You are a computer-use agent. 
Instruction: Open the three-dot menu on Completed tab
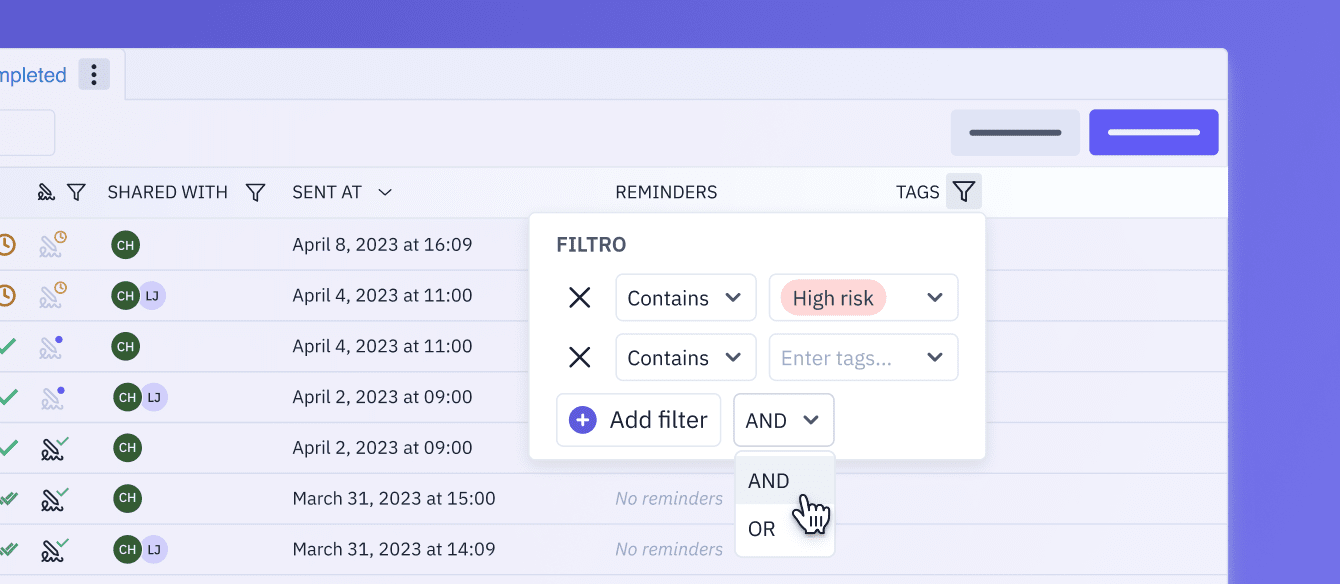point(94,74)
